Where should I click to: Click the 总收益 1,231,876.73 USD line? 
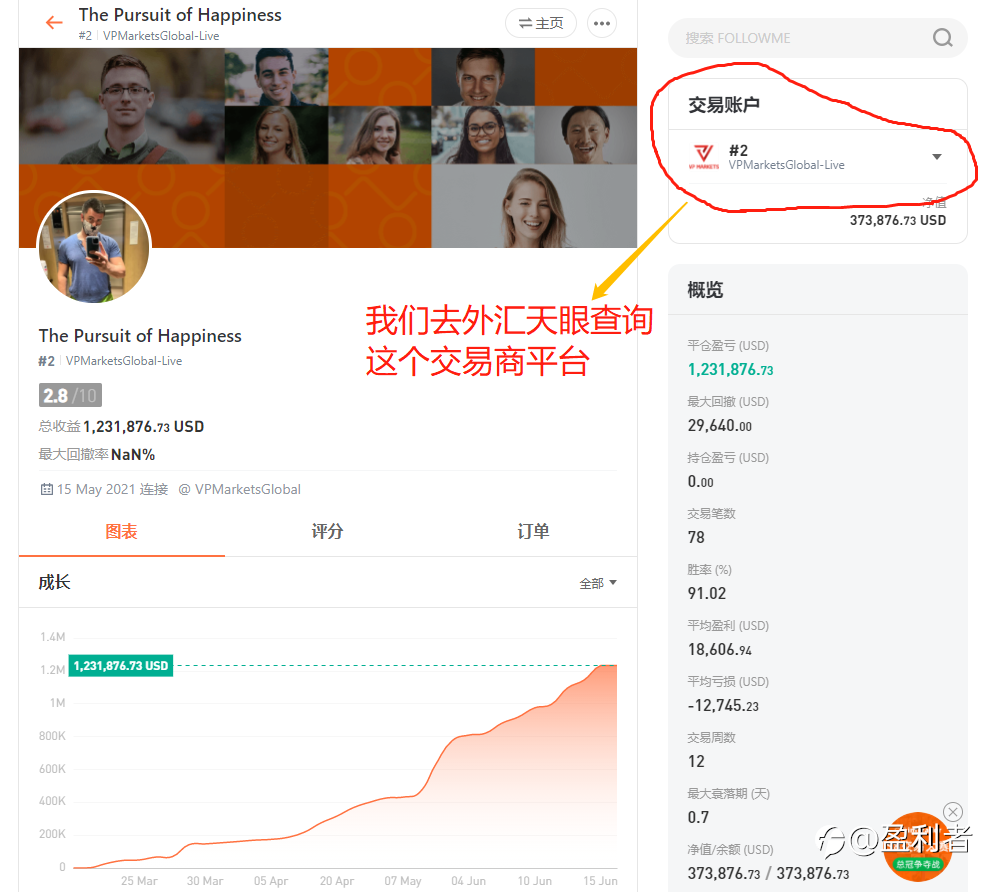[121, 427]
